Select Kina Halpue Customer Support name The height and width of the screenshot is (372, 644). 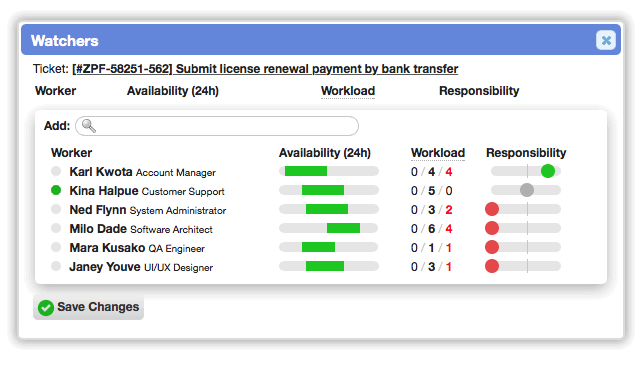point(147,191)
